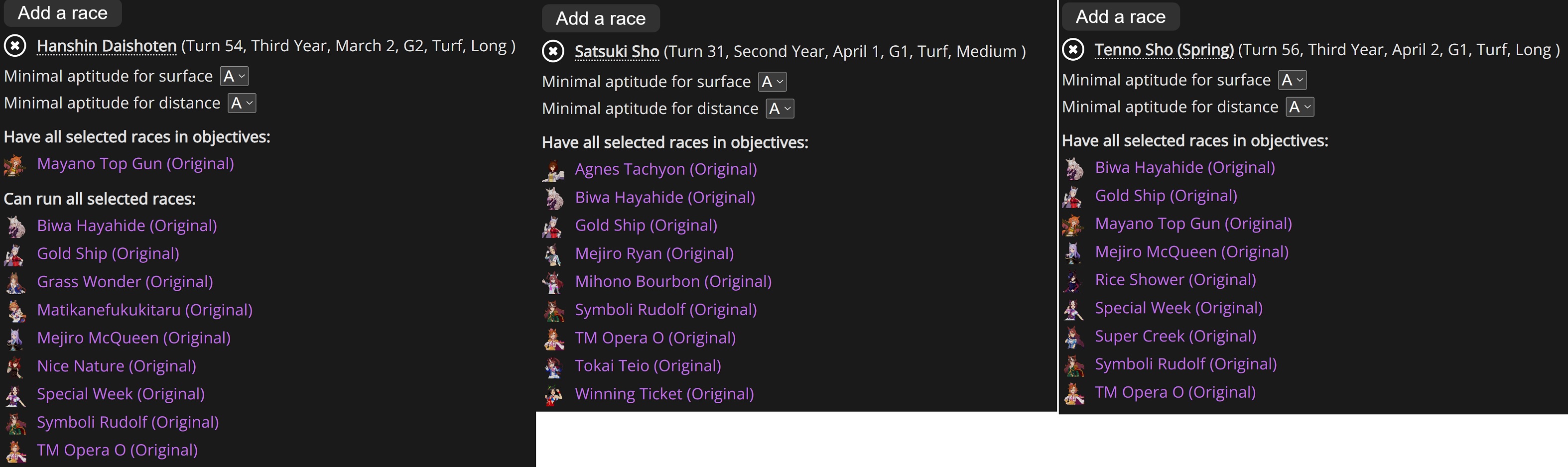
Task: Remove the Tenno Sho (Spring) race X icon
Action: pyautogui.click(x=1073, y=49)
